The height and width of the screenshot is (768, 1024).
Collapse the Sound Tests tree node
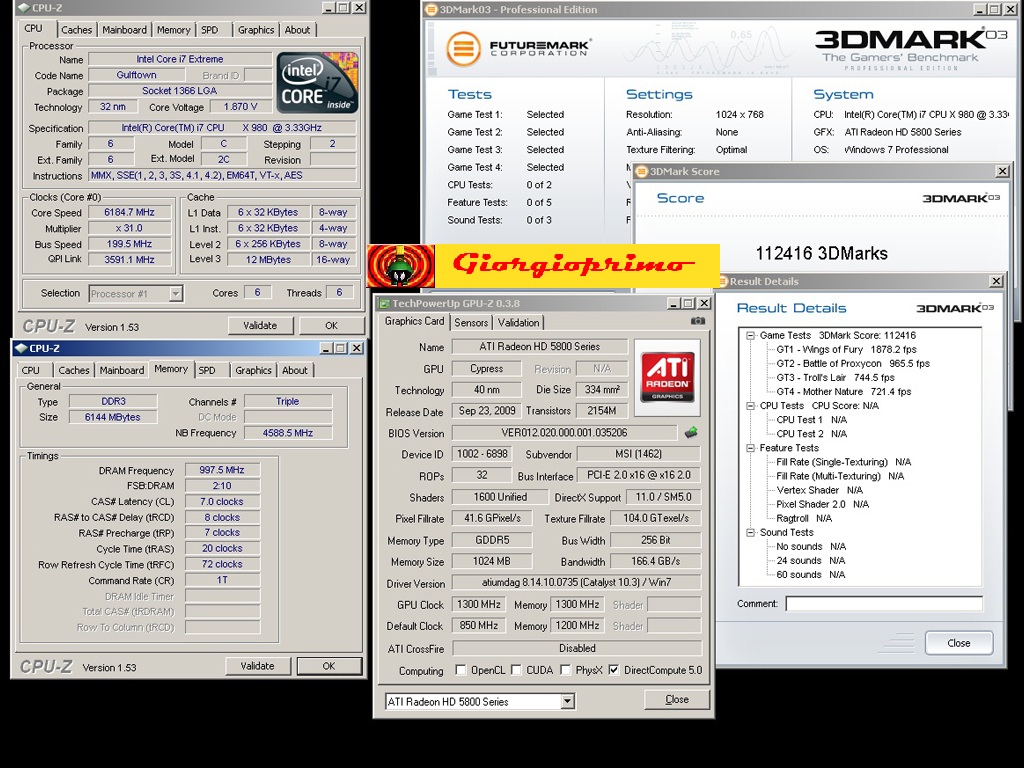coord(751,532)
